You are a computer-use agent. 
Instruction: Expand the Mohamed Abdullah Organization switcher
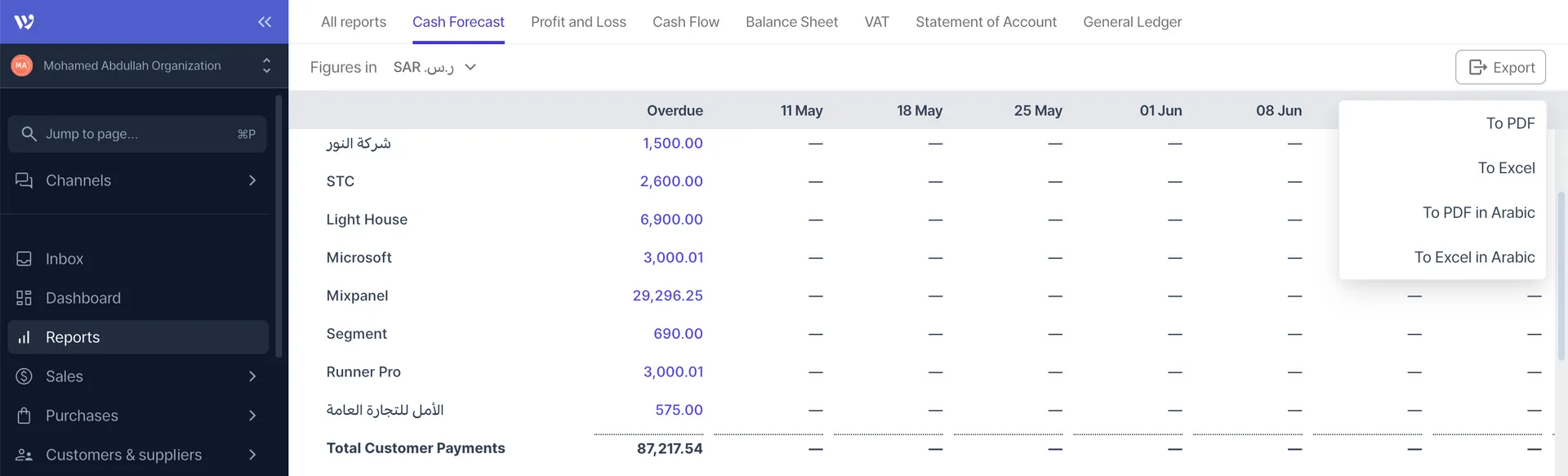pyautogui.click(x=266, y=65)
